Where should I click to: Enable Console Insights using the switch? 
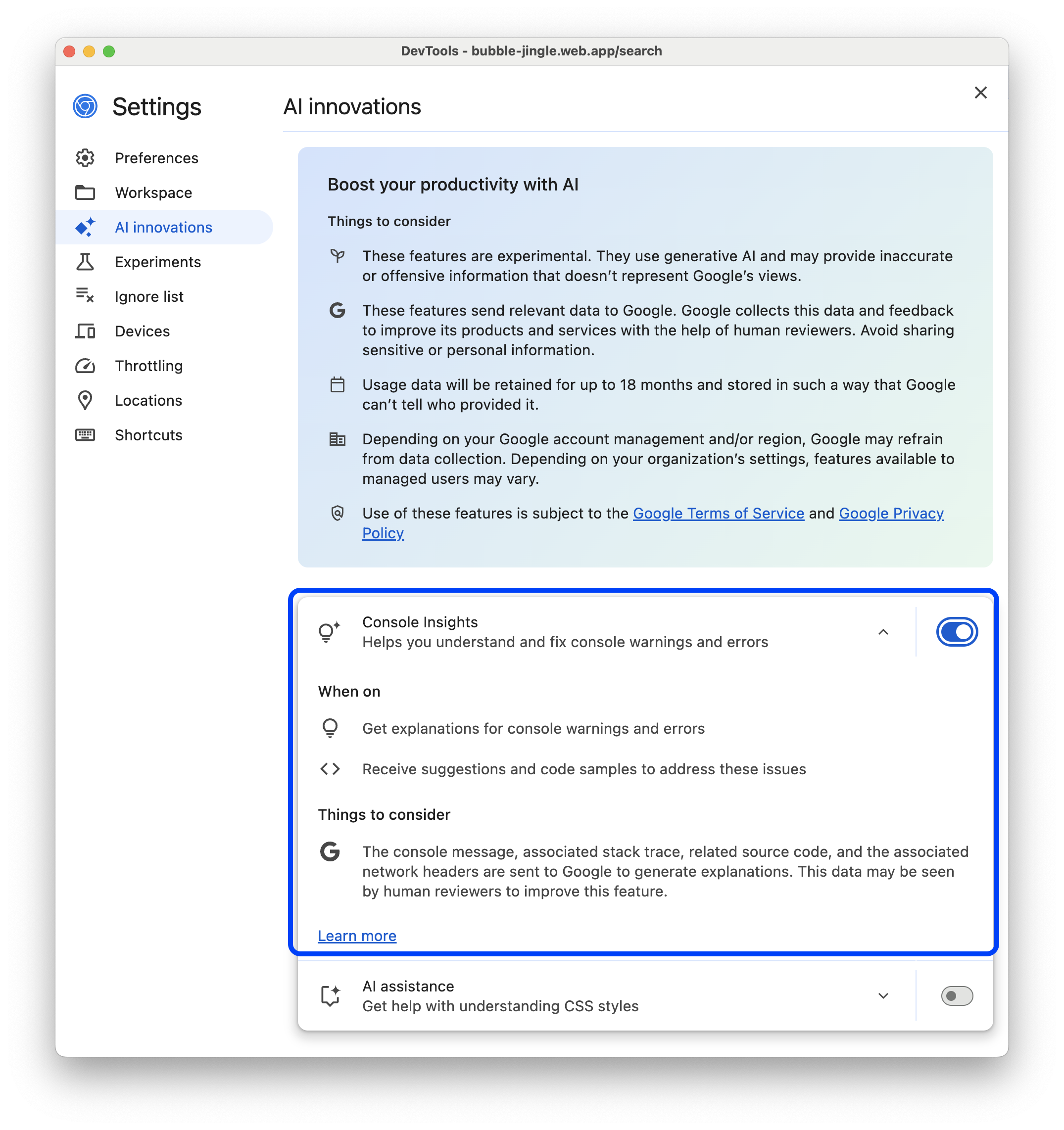pos(955,631)
